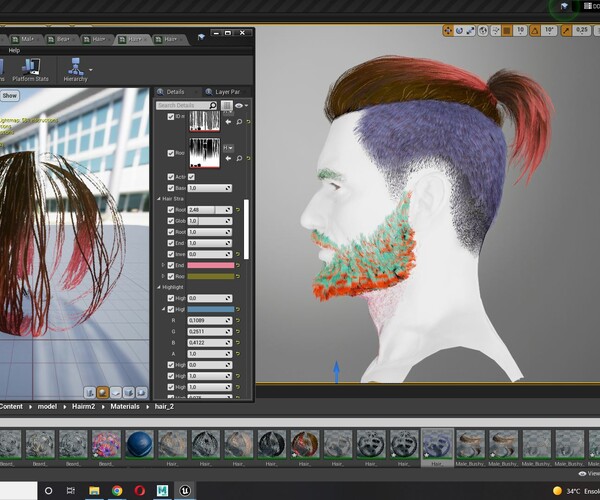
Task: Expand the pink End color channels
Action: 163,265
